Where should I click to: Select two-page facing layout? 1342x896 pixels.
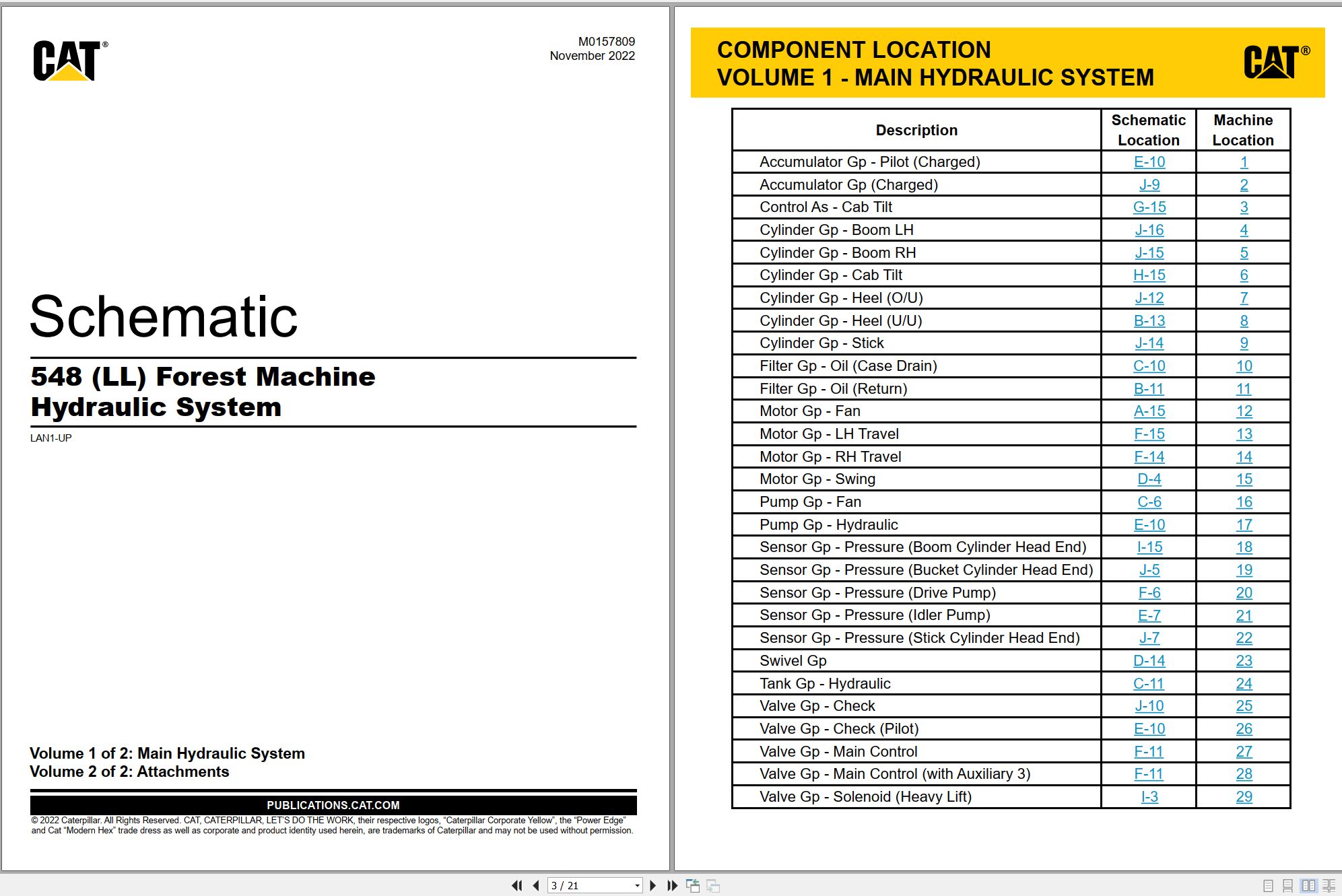[x=1308, y=886]
